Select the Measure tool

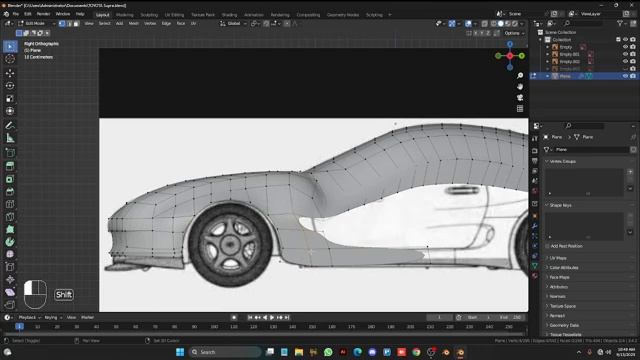click(x=10, y=138)
